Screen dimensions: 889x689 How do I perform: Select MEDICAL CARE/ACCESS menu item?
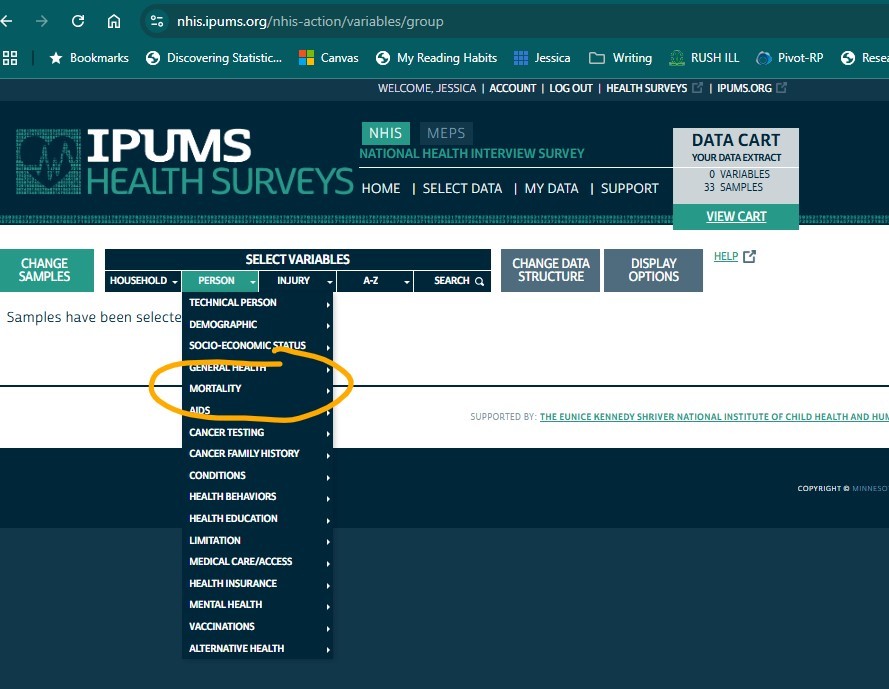pyautogui.click(x=257, y=562)
